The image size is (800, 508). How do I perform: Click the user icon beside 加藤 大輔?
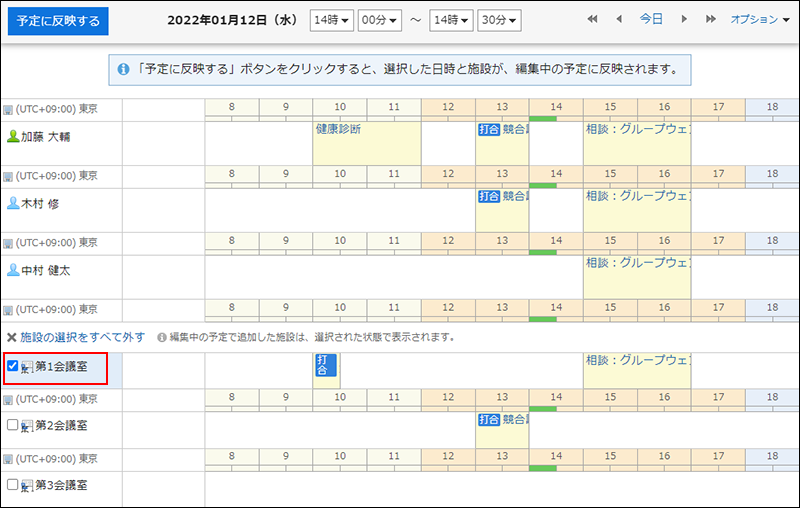[x=13, y=136]
